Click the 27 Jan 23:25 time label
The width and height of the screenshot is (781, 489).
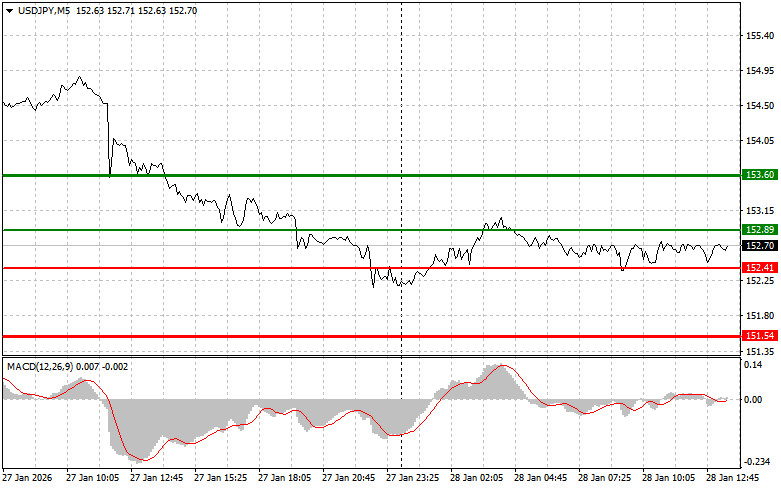pyautogui.click(x=412, y=478)
